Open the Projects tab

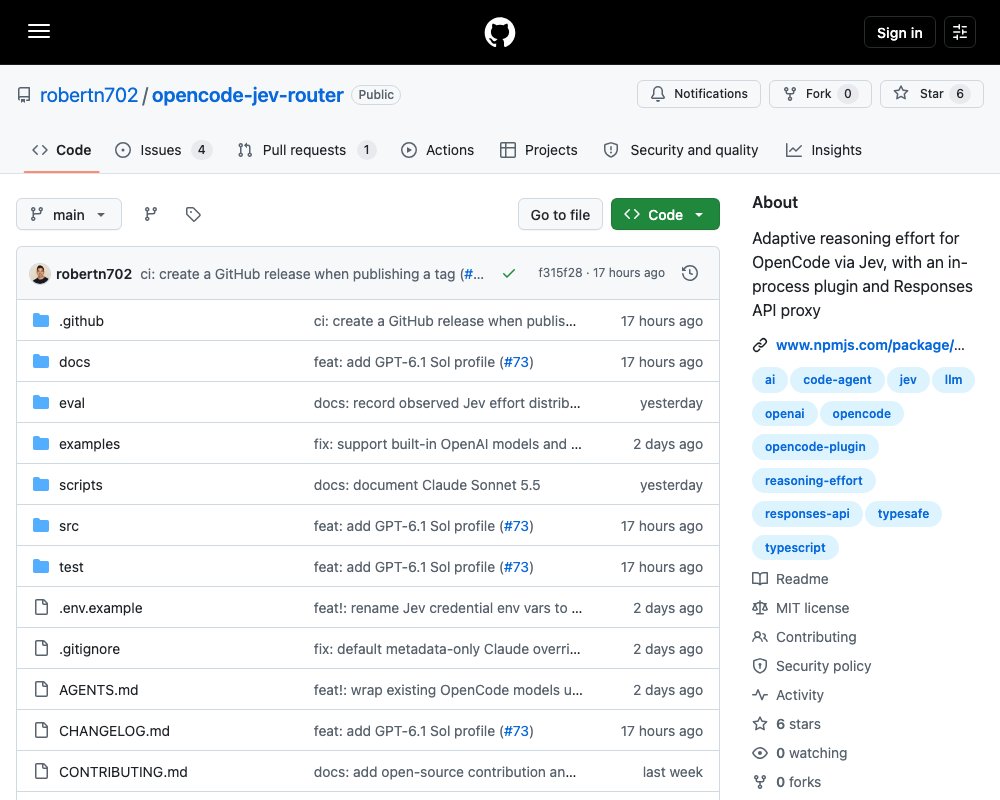click(x=539, y=150)
